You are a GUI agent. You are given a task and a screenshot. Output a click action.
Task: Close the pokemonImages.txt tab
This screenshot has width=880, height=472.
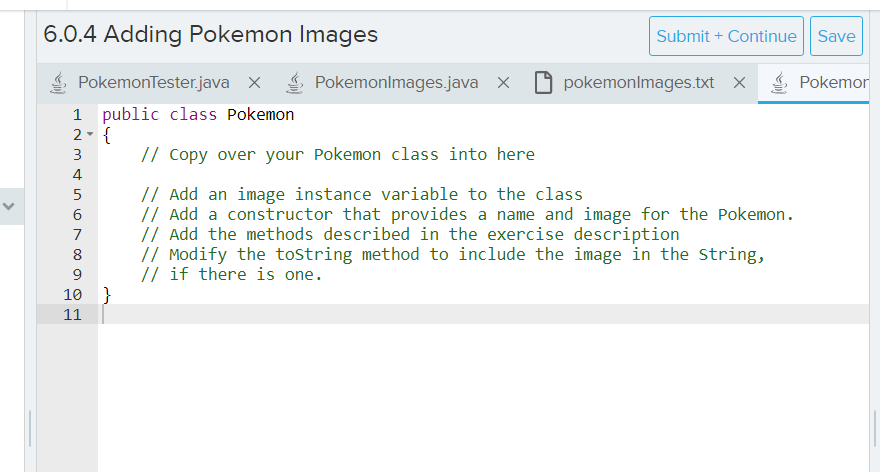point(739,83)
